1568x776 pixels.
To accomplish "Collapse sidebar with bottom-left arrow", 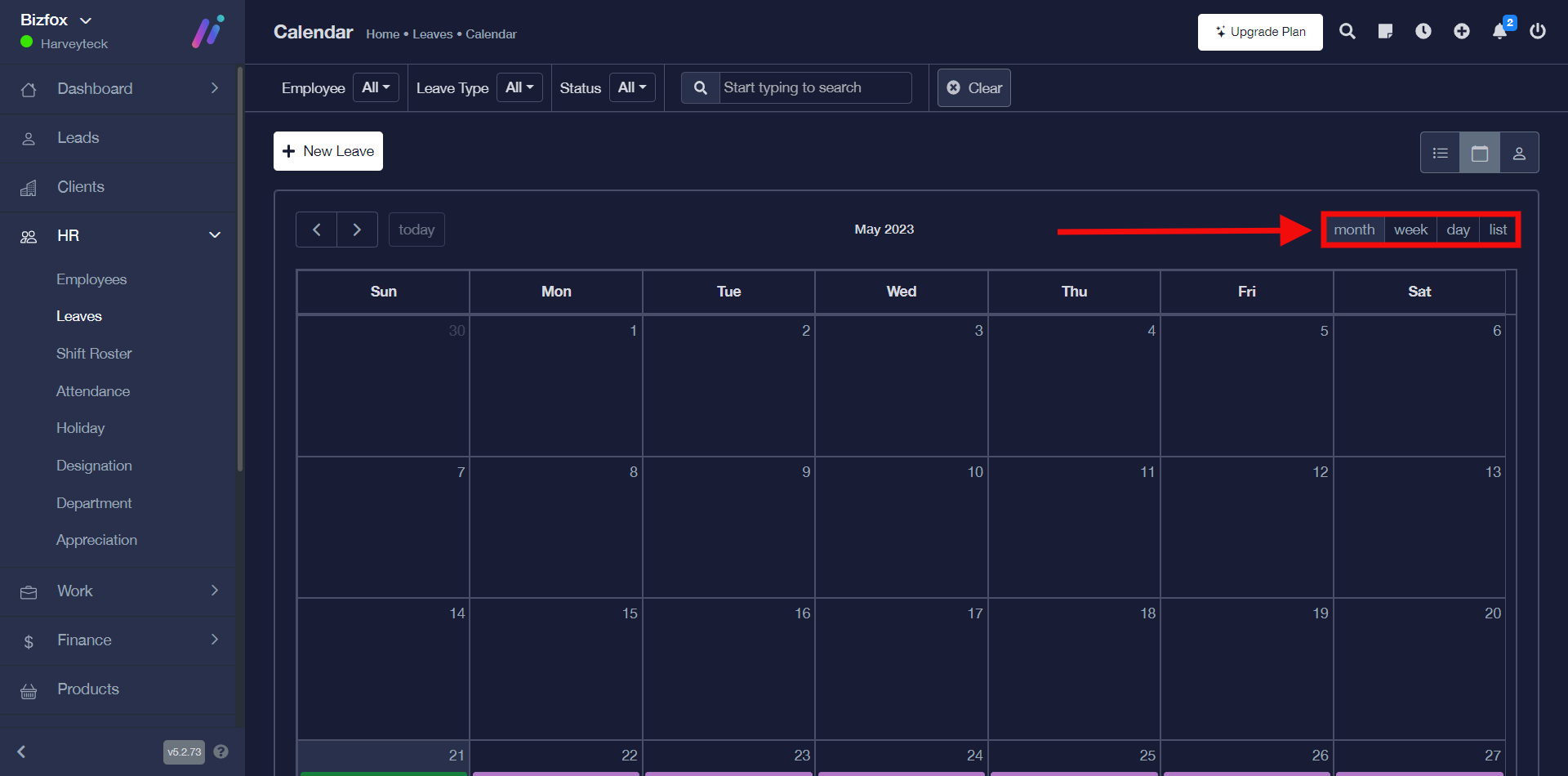I will (22, 751).
